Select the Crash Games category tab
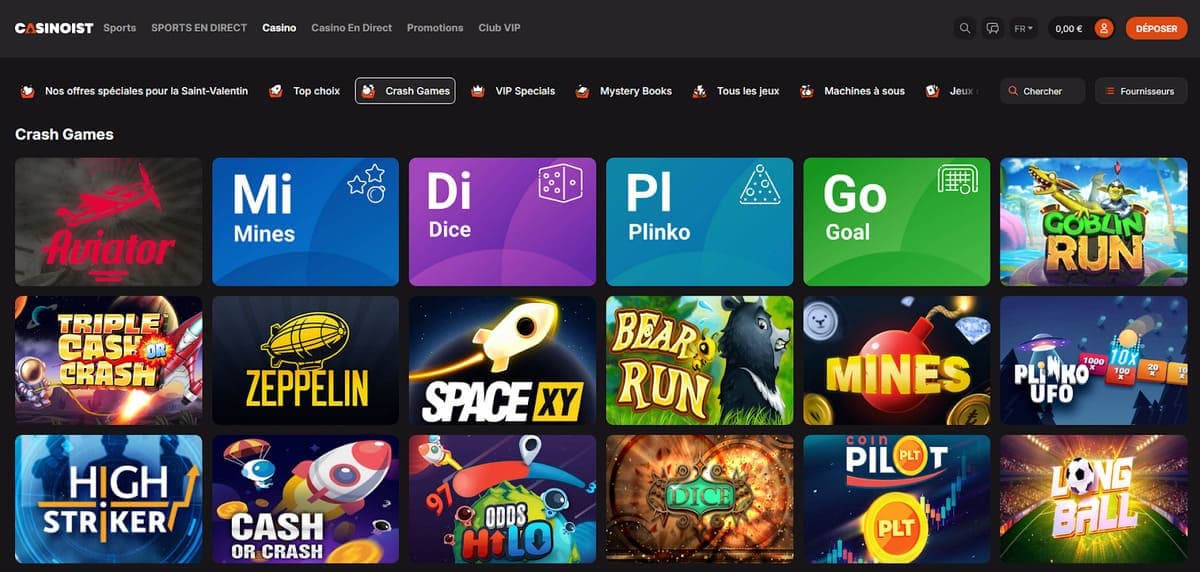The width and height of the screenshot is (1200, 572). tap(405, 91)
